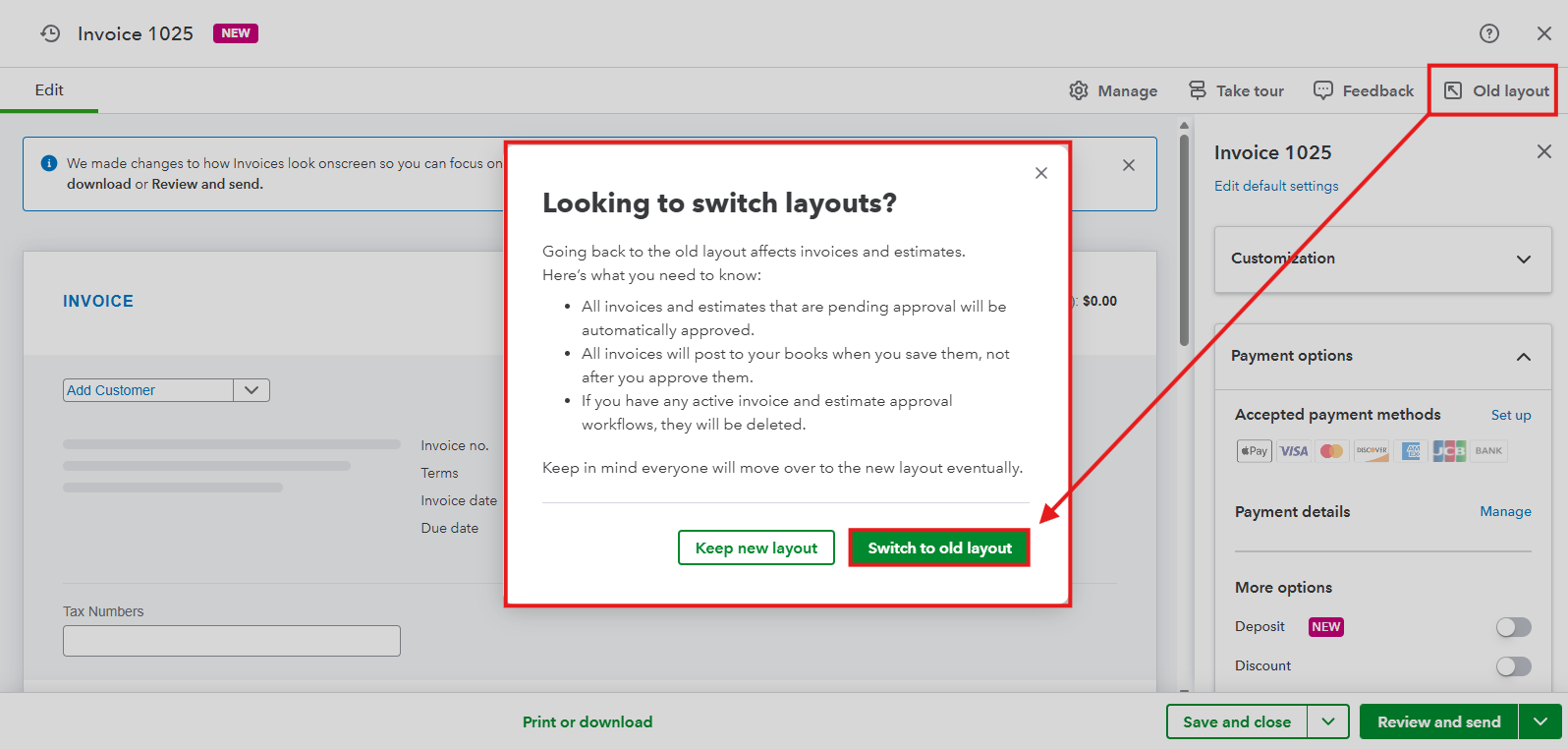Click Manage link for Payment details
Image resolution: width=1568 pixels, height=749 pixels.
[1505, 511]
